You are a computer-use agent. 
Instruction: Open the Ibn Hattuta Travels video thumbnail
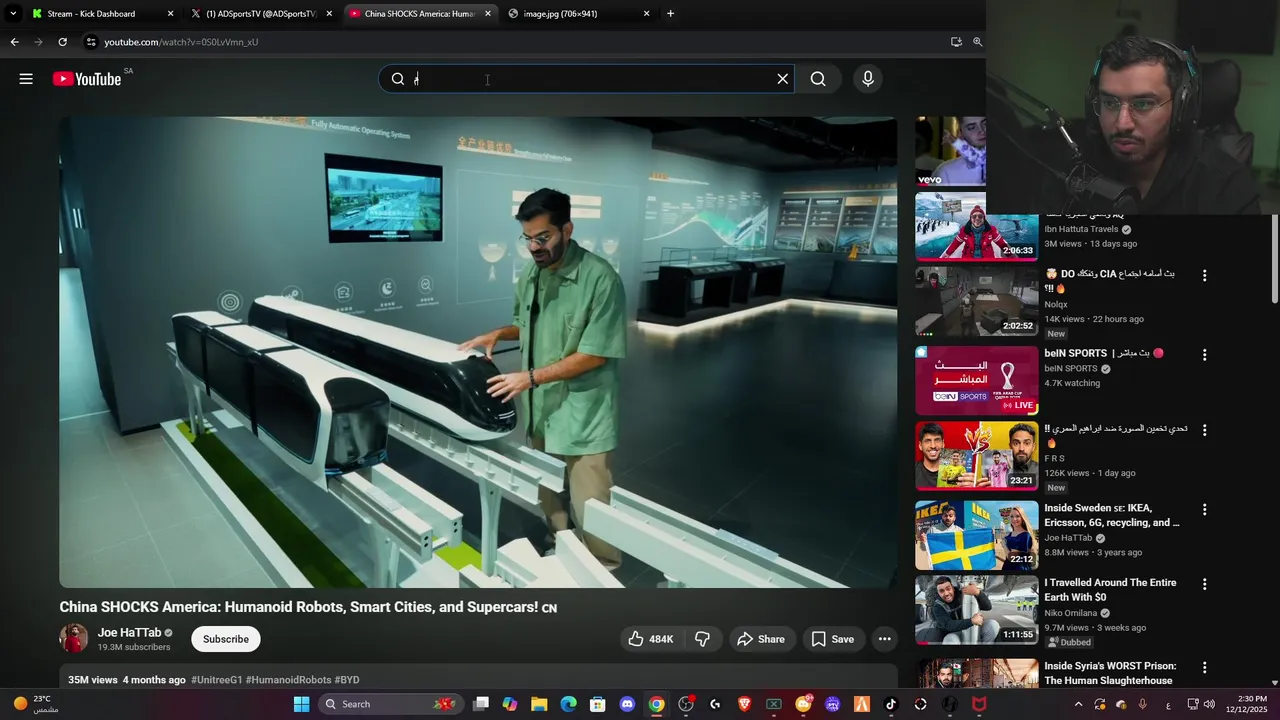(976, 227)
